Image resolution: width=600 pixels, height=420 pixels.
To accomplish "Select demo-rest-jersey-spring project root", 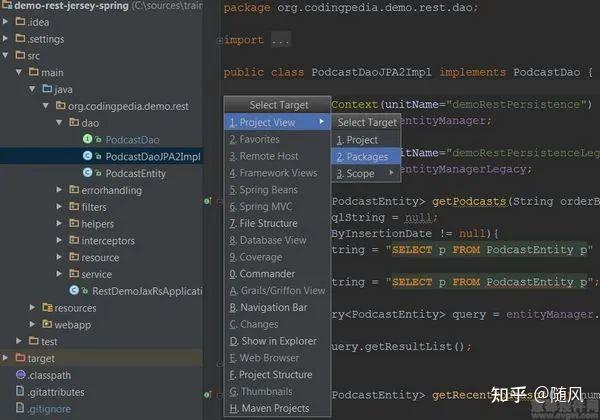I will tap(101, 5).
